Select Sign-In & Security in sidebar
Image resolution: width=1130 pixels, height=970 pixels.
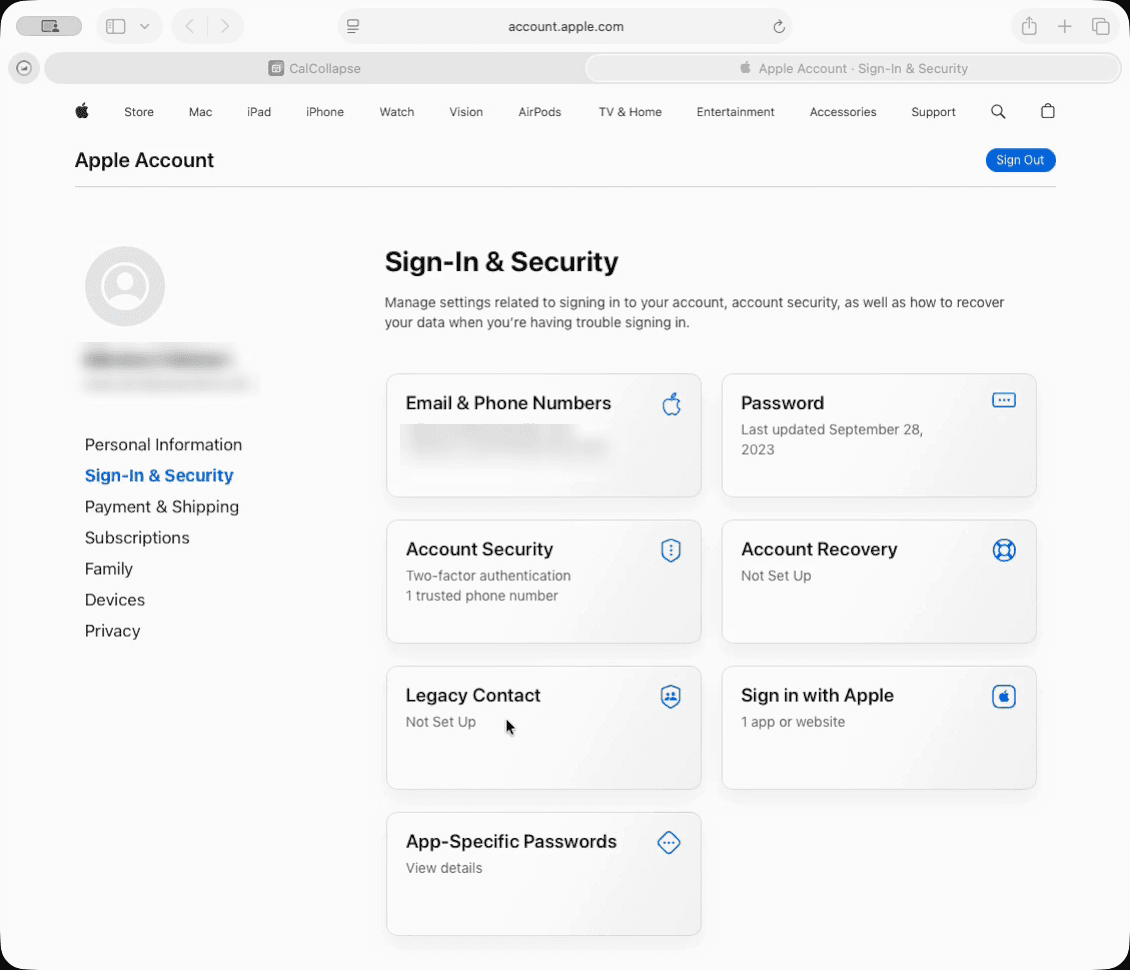point(159,476)
